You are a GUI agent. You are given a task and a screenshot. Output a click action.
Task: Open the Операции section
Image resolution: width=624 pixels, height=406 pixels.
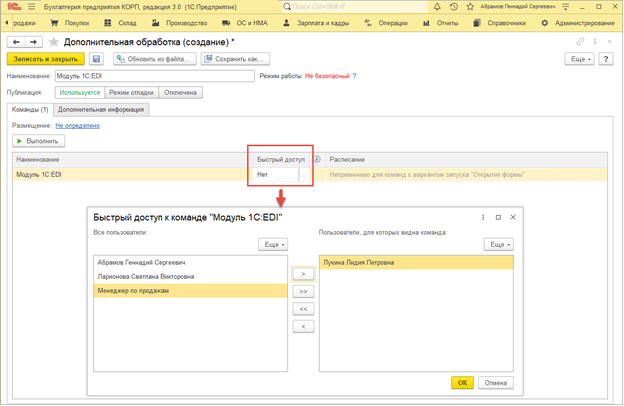coord(386,23)
